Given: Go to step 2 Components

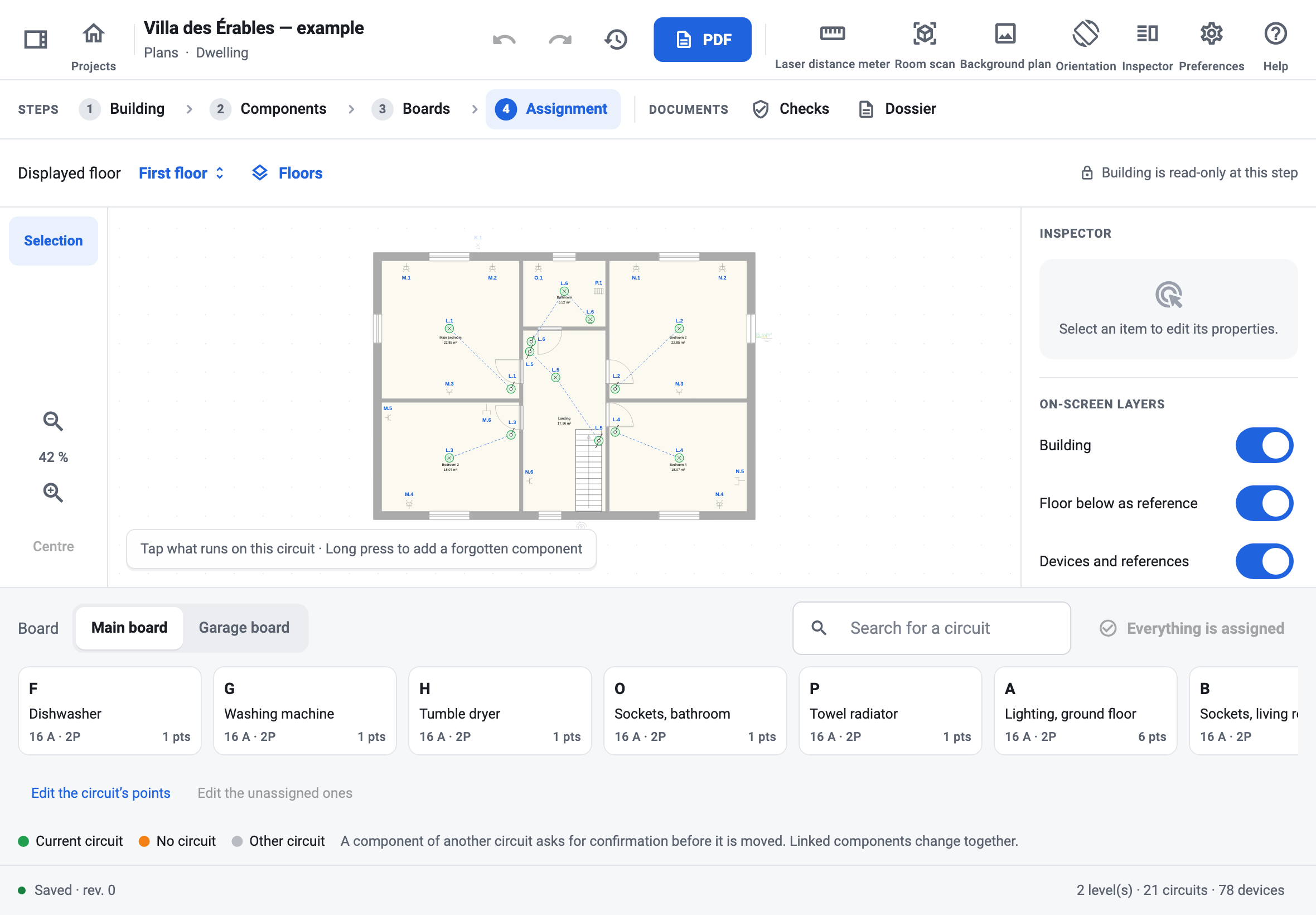Looking at the screenshot, I should pos(268,109).
